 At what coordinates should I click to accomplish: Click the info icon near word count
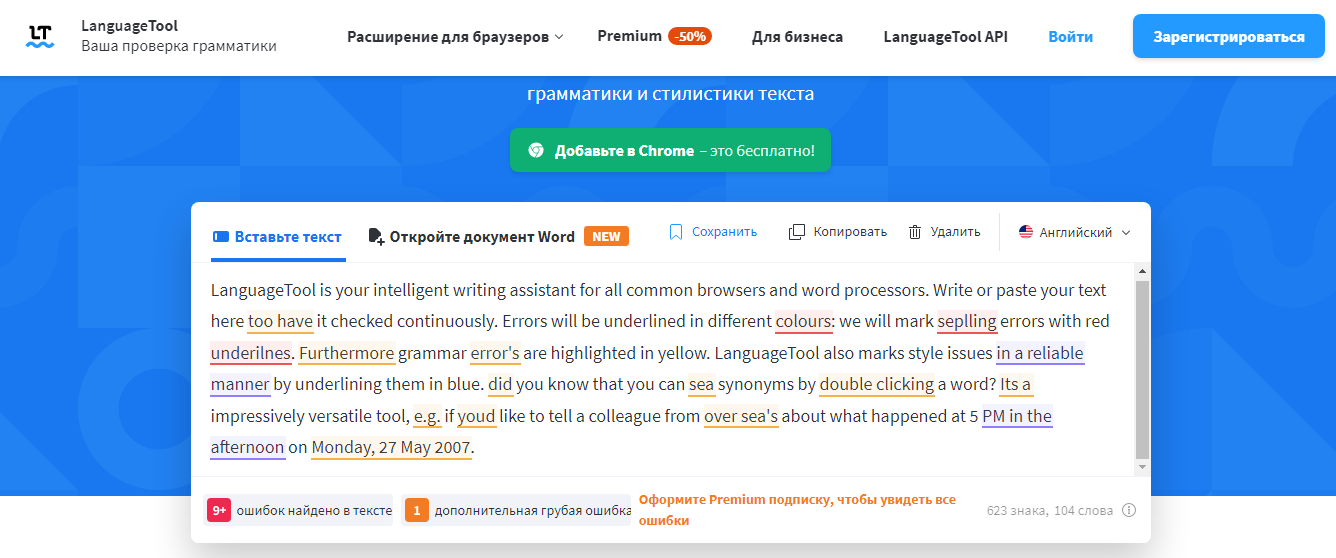click(x=1129, y=510)
